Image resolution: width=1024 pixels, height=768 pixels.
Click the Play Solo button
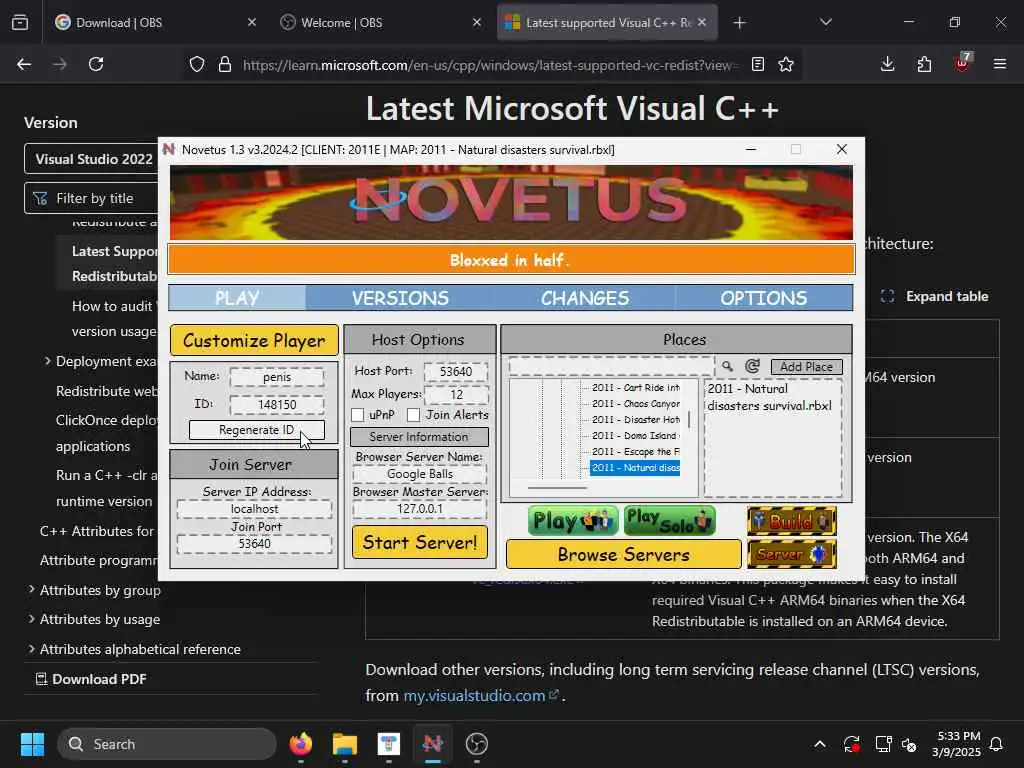[669, 520]
